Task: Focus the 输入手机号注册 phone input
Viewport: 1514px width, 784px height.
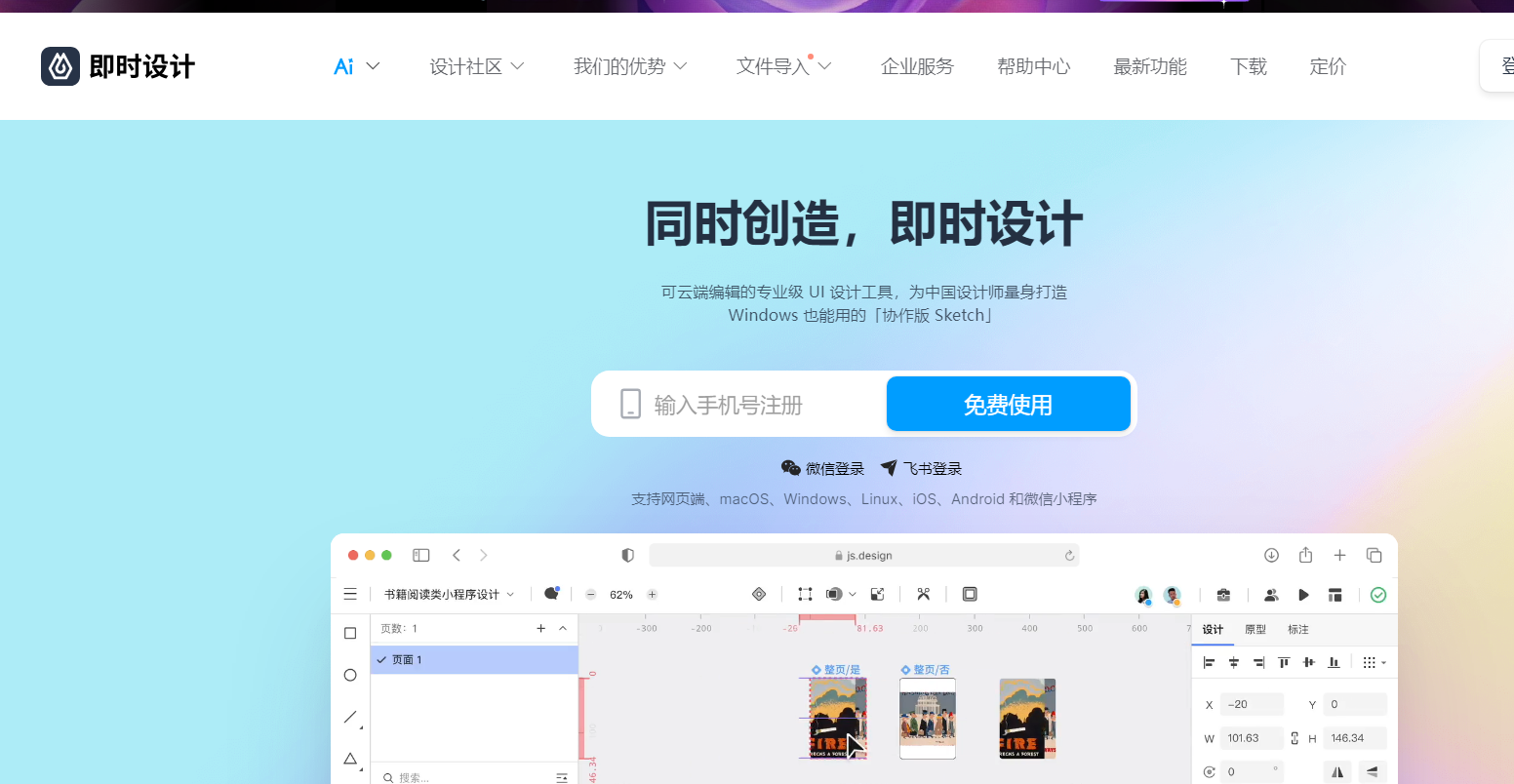Action: tap(739, 404)
